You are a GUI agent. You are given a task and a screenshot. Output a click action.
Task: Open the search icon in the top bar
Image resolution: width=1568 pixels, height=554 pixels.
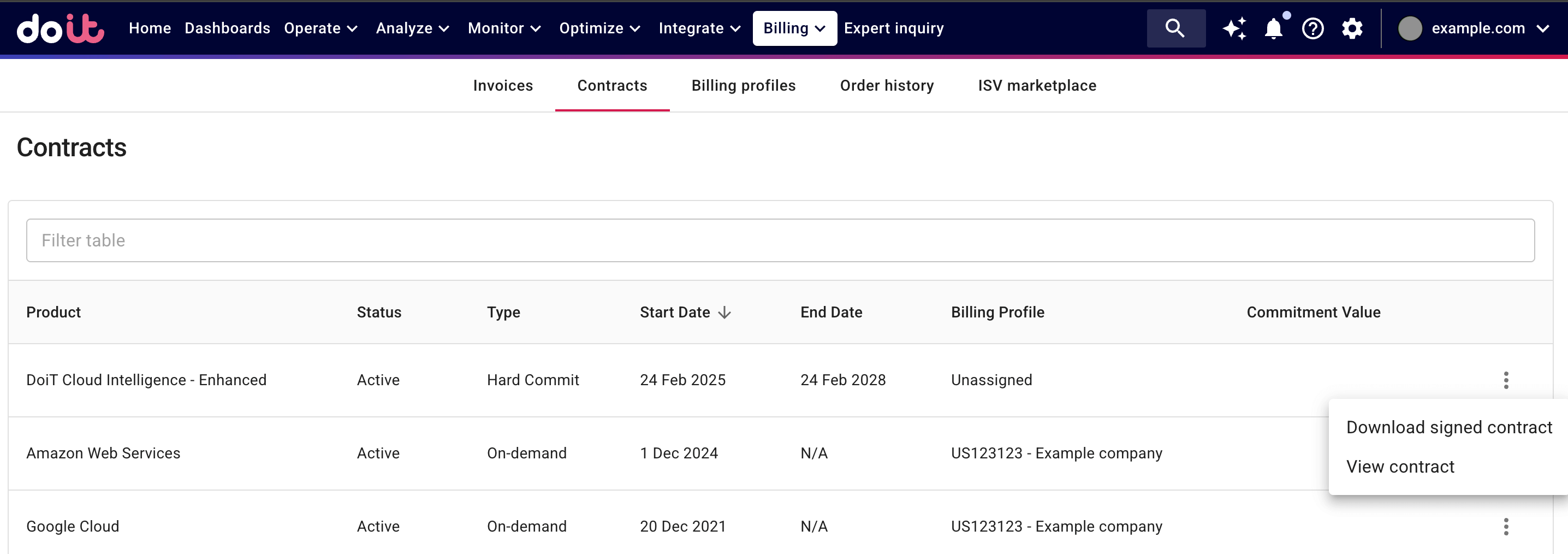[x=1175, y=28]
